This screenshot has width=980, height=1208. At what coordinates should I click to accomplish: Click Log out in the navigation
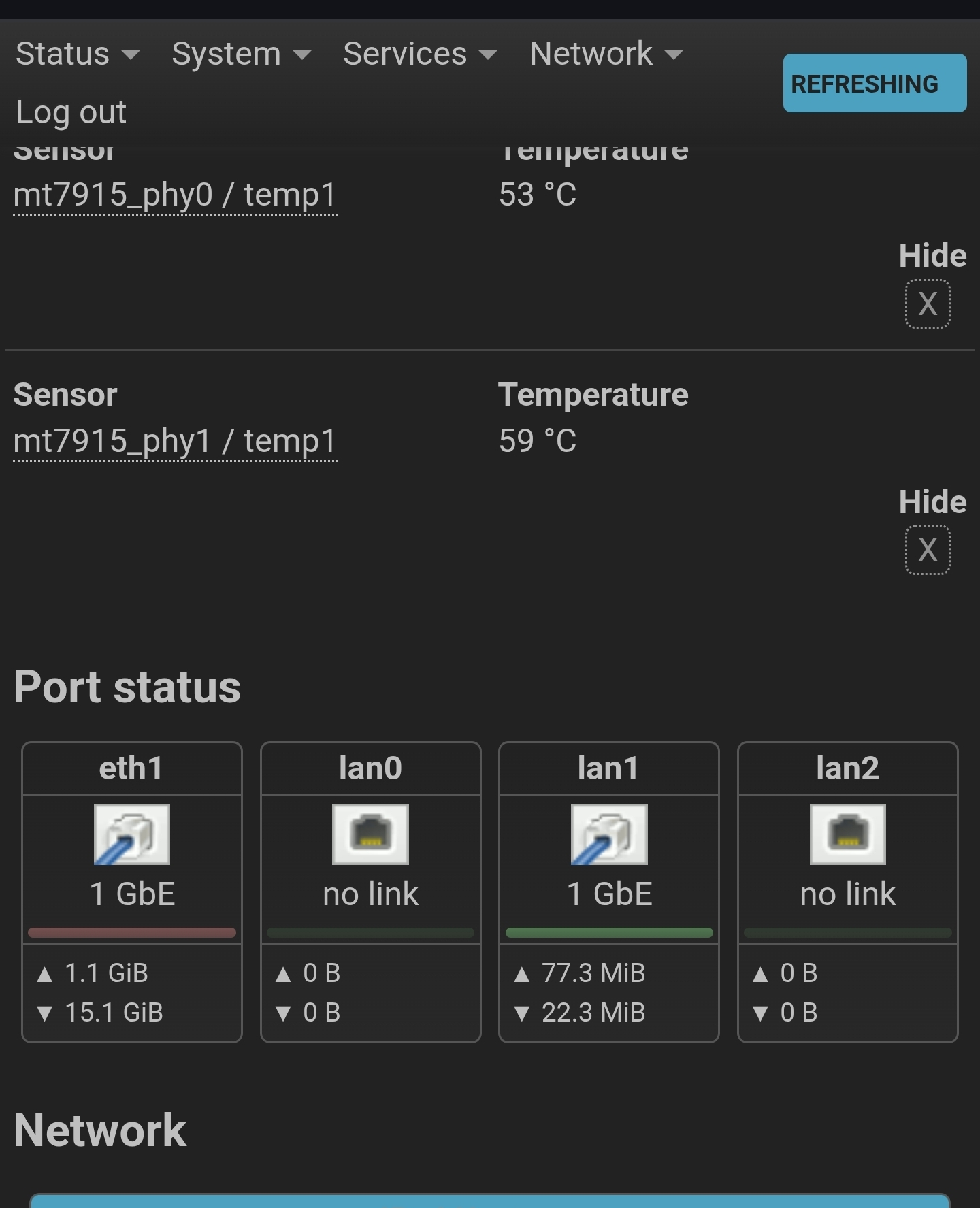[71, 112]
